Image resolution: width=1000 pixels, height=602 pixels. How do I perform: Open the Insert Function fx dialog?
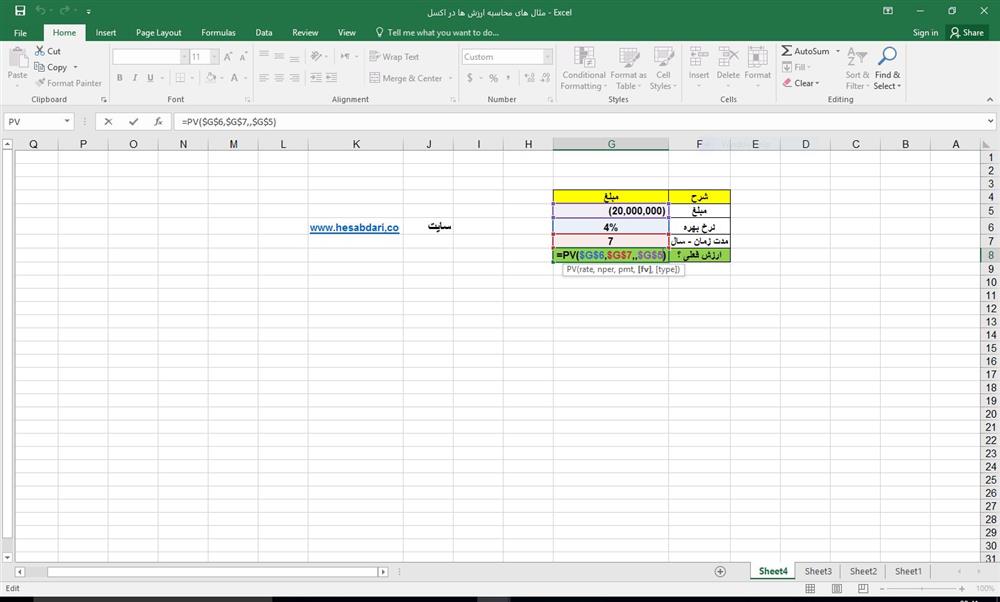tap(158, 121)
